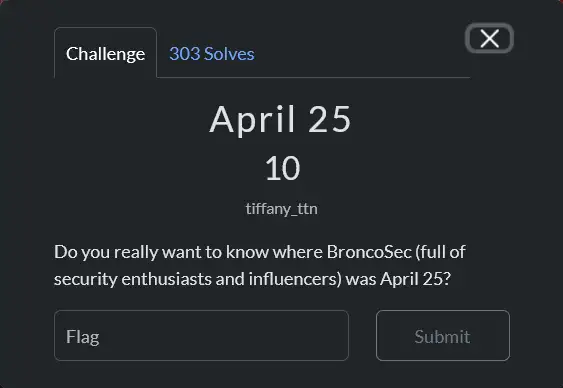Click the word 'influencers)' in description
The image size is (563, 388).
pyautogui.click(x=295, y=279)
